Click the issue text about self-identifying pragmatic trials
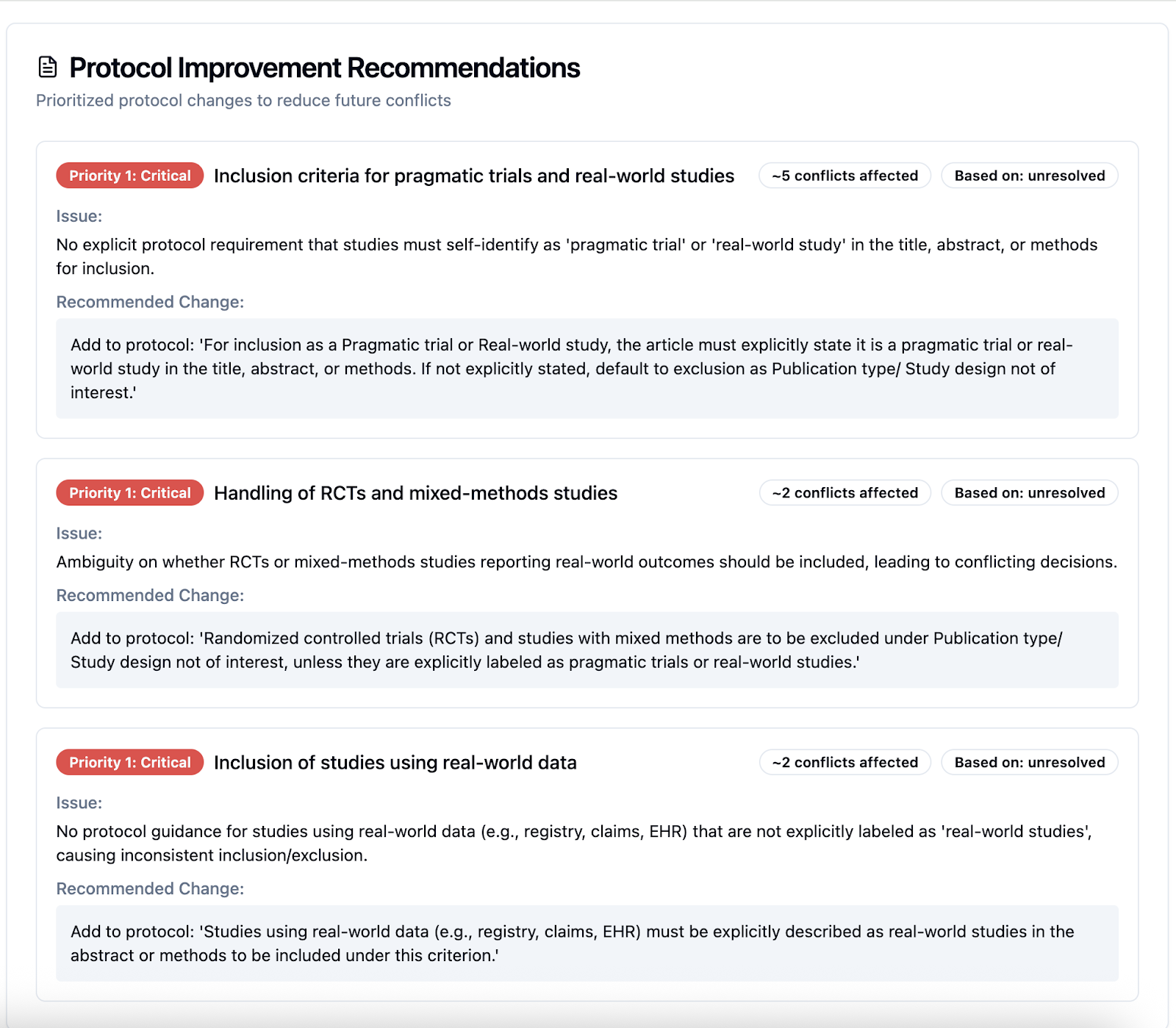Viewport: 1176px width, 1028px height. [576, 256]
